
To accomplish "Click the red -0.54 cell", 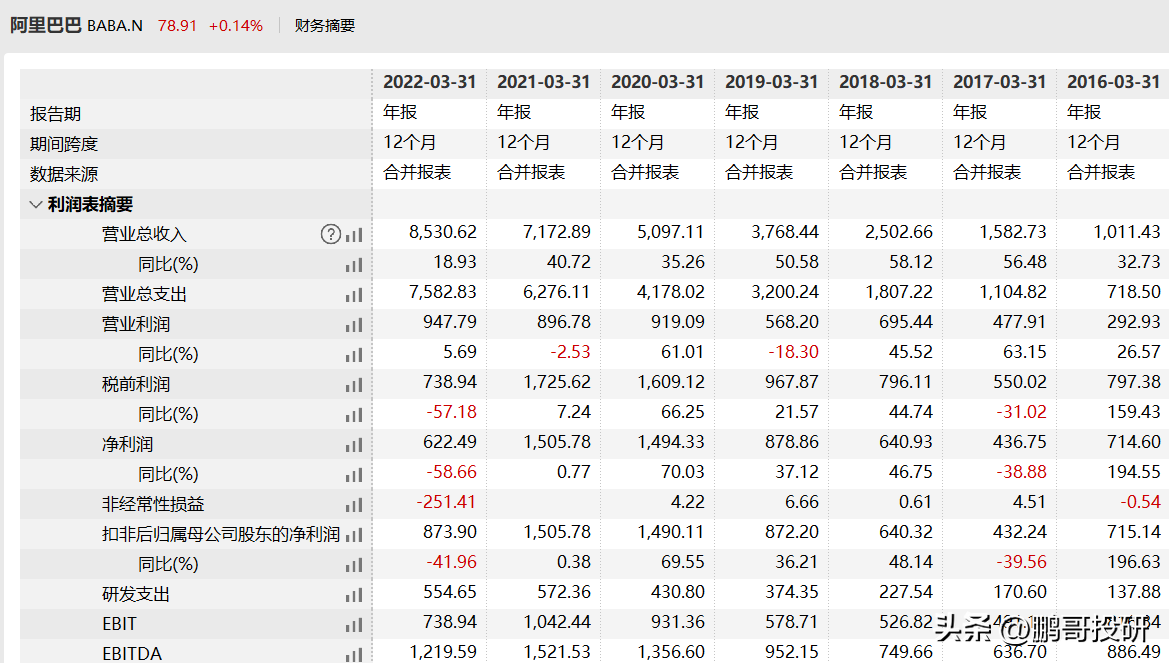I will pyautogui.click(x=1141, y=502).
